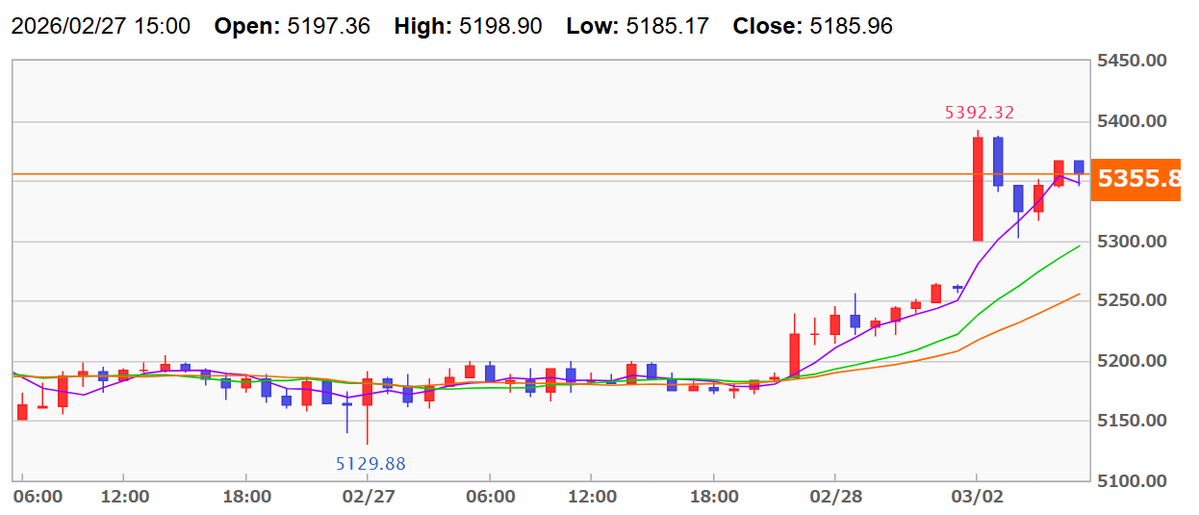
Task: Click the 5300.00 price axis label
Action: (1132, 242)
